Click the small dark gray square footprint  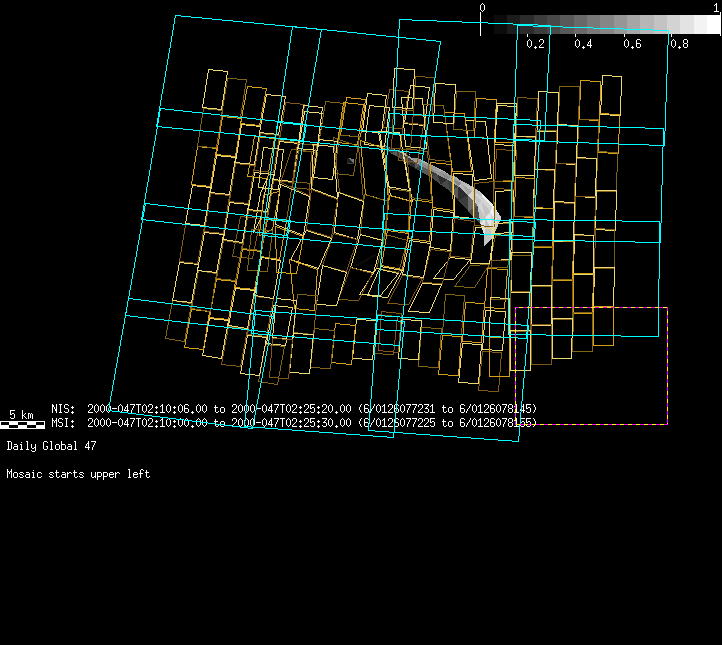(x=349, y=160)
